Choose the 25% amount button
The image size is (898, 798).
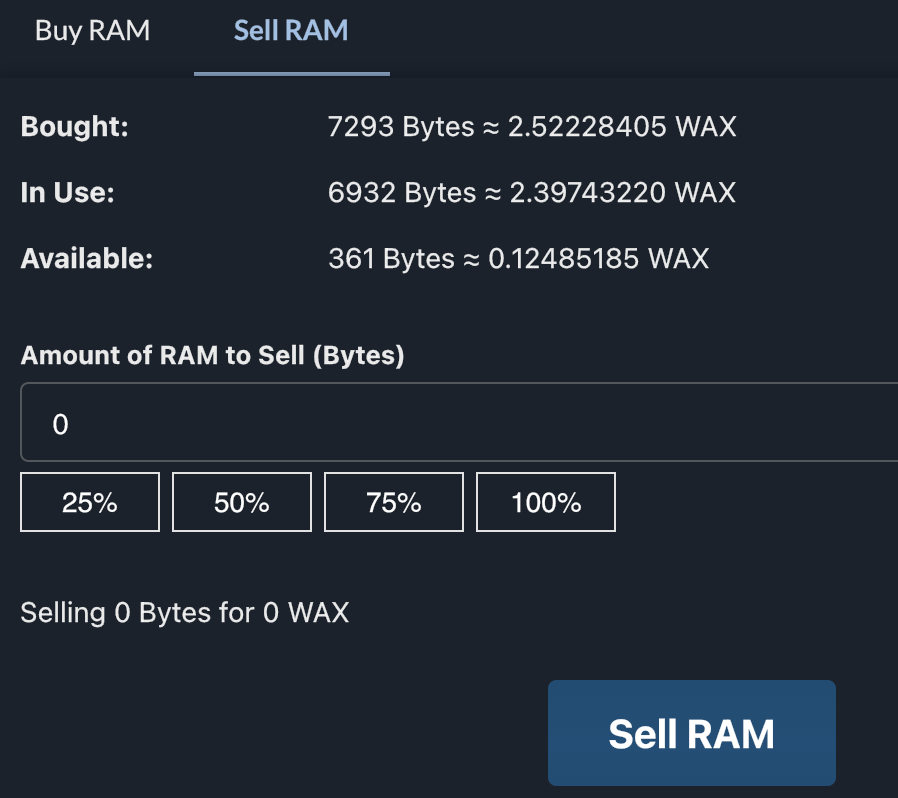[x=90, y=502]
